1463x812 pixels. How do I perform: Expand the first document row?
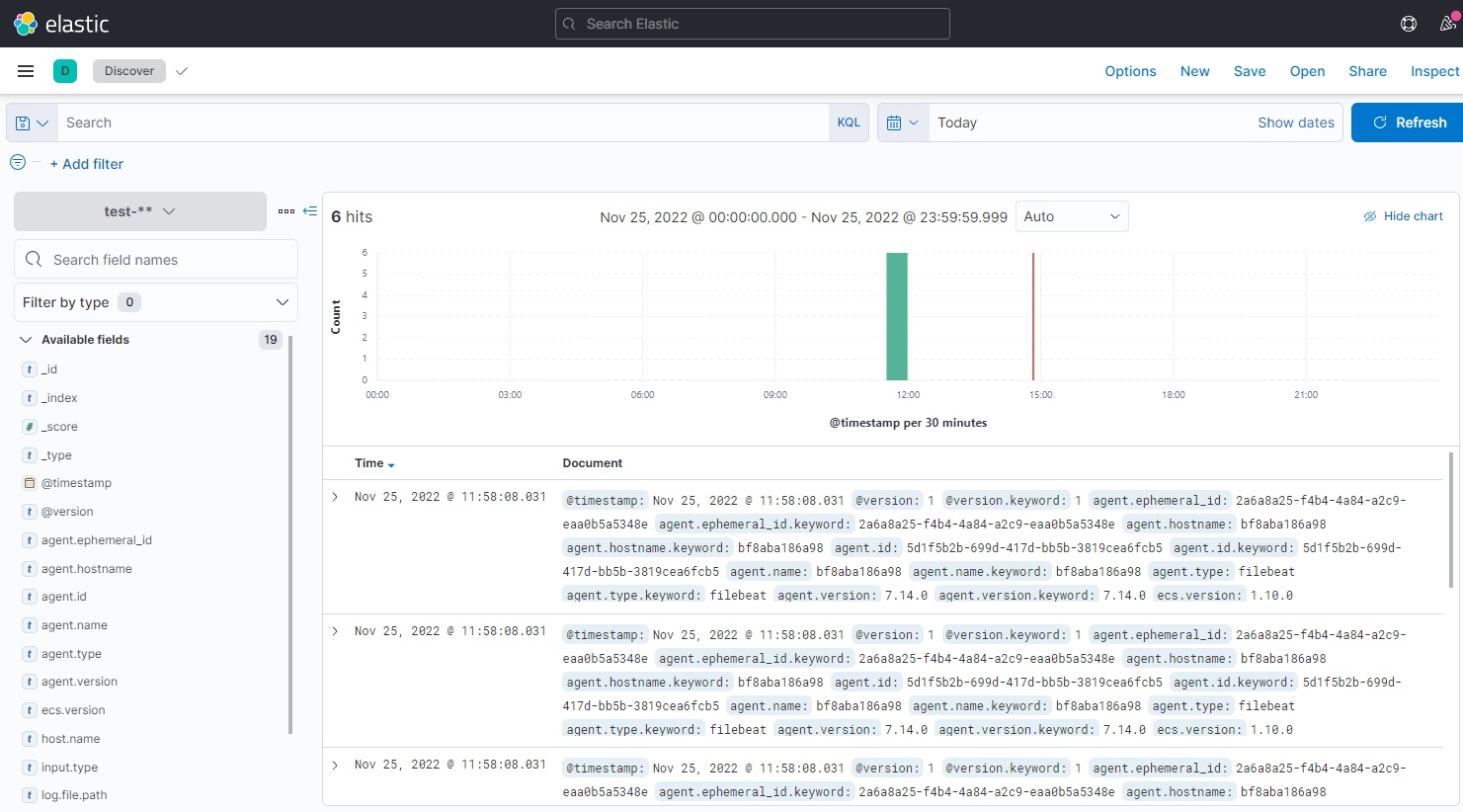pos(335,497)
